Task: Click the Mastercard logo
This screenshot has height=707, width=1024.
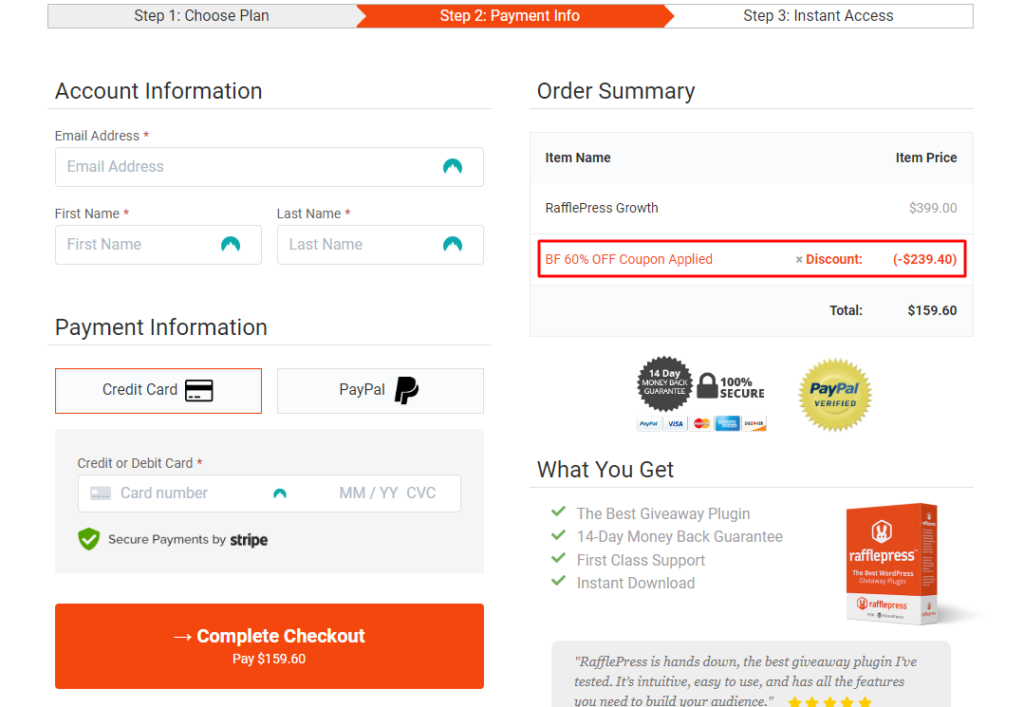Action: click(x=701, y=424)
